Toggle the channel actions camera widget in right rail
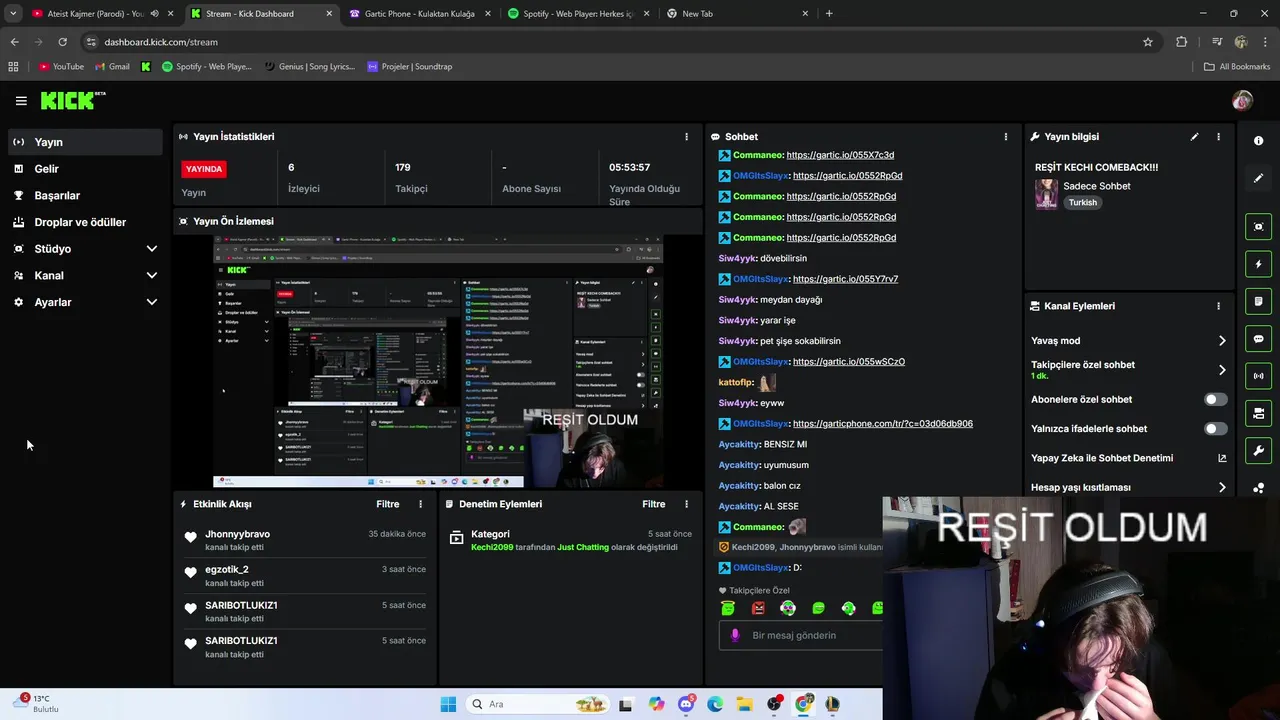The image size is (1280, 720). click(1258, 413)
